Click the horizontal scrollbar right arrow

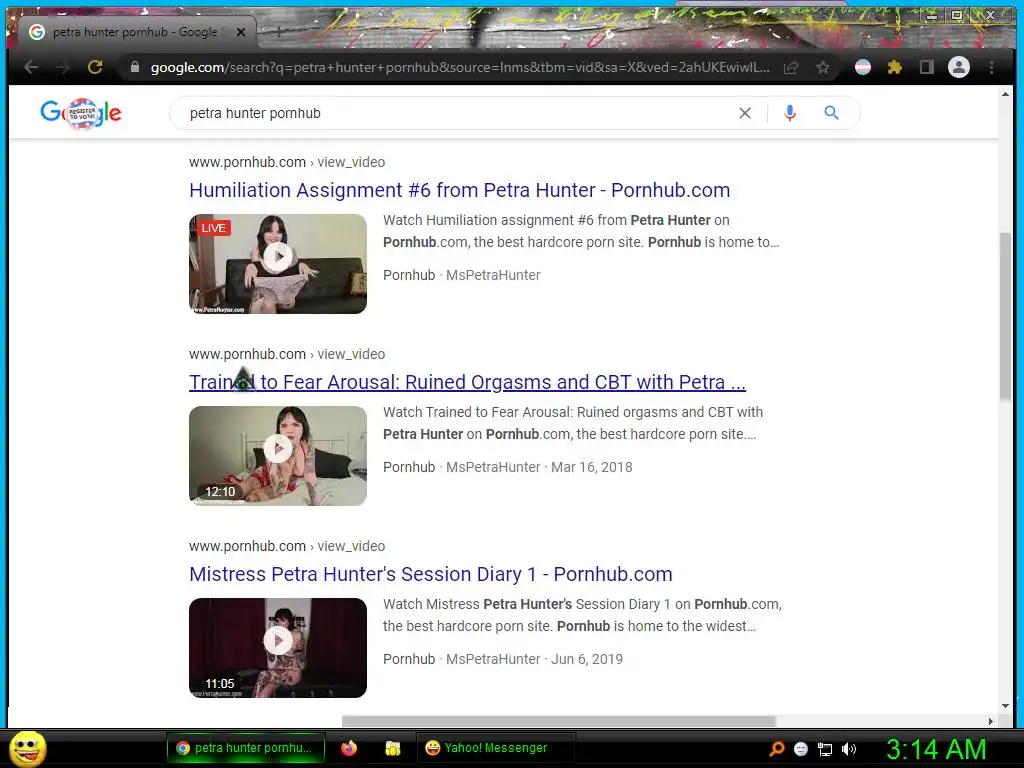(991, 721)
